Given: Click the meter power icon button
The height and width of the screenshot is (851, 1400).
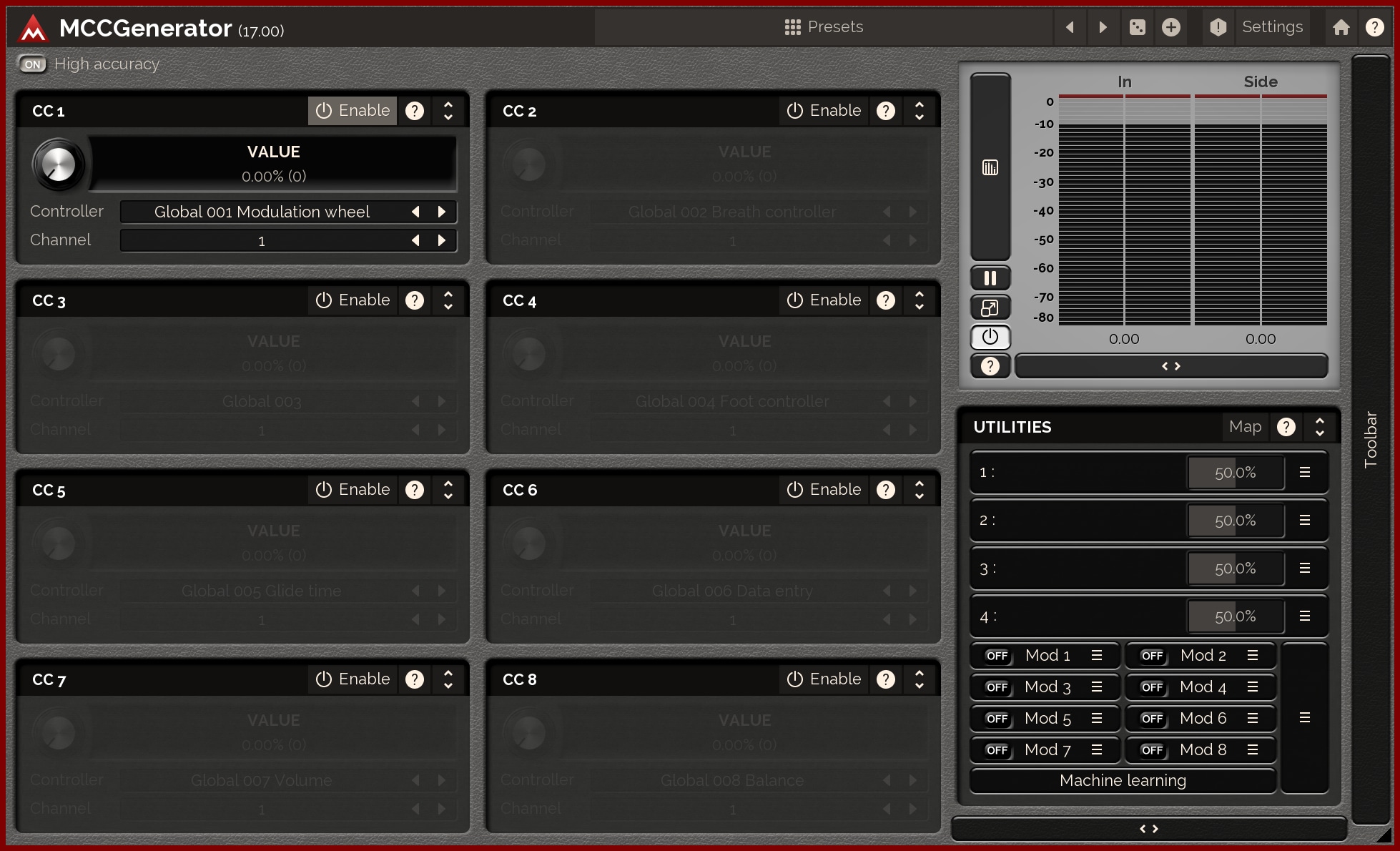Looking at the screenshot, I should click(x=990, y=337).
